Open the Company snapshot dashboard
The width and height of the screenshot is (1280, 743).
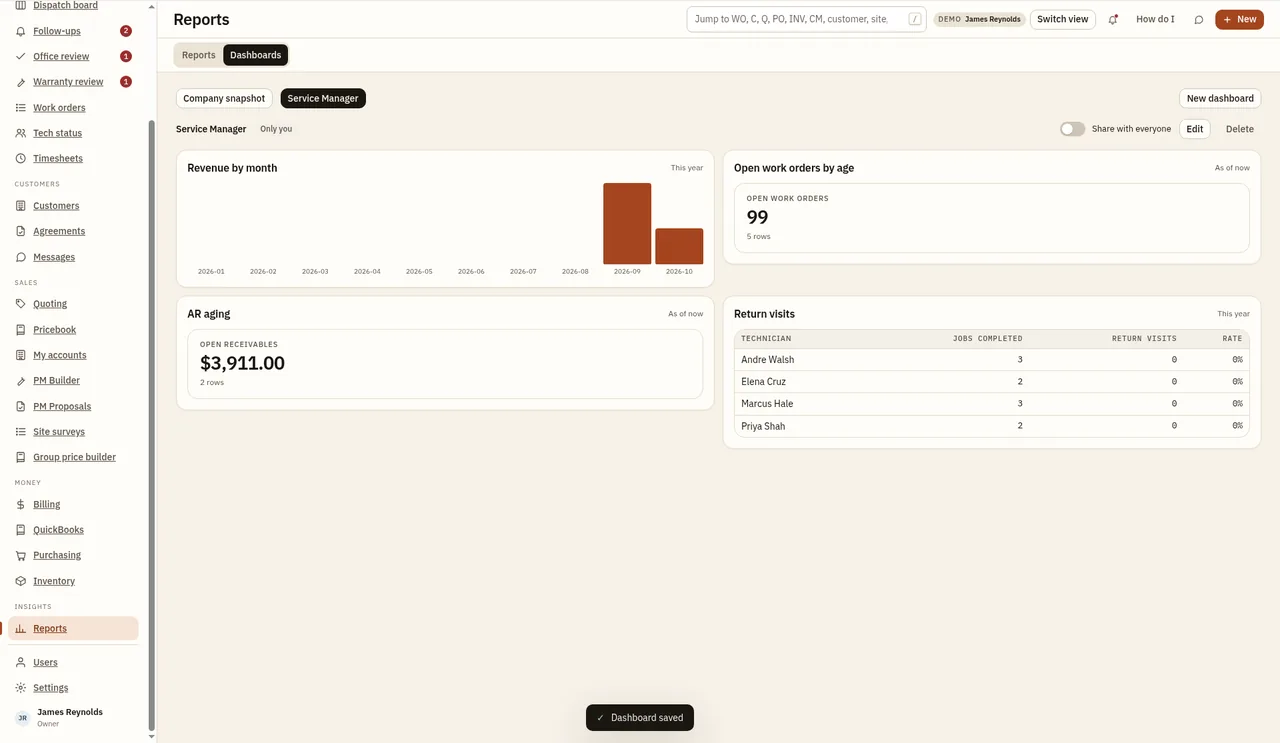(224, 98)
